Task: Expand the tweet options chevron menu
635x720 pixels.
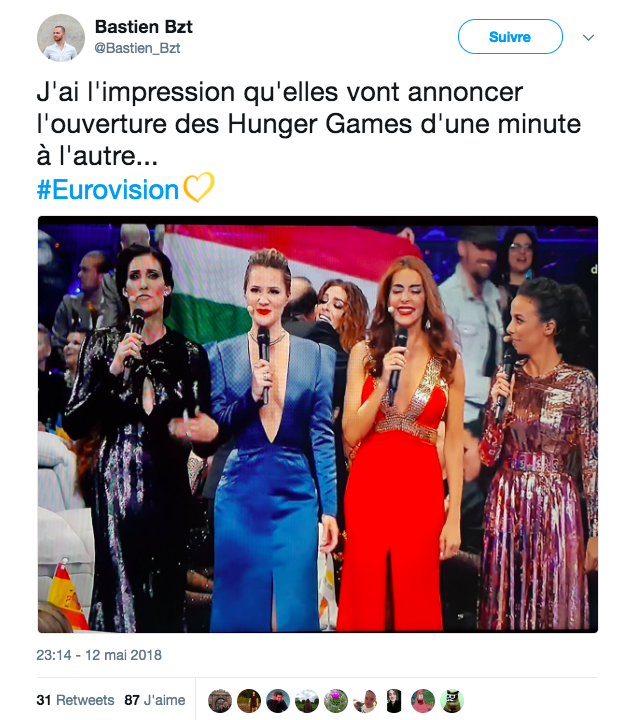Action: (x=588, y=38)
